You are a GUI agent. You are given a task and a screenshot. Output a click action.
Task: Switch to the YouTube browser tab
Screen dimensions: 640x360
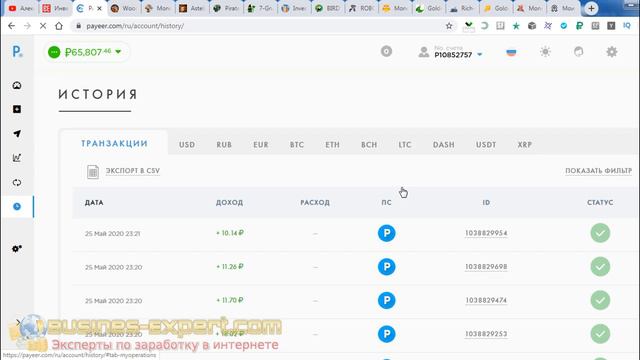point(20,8)
